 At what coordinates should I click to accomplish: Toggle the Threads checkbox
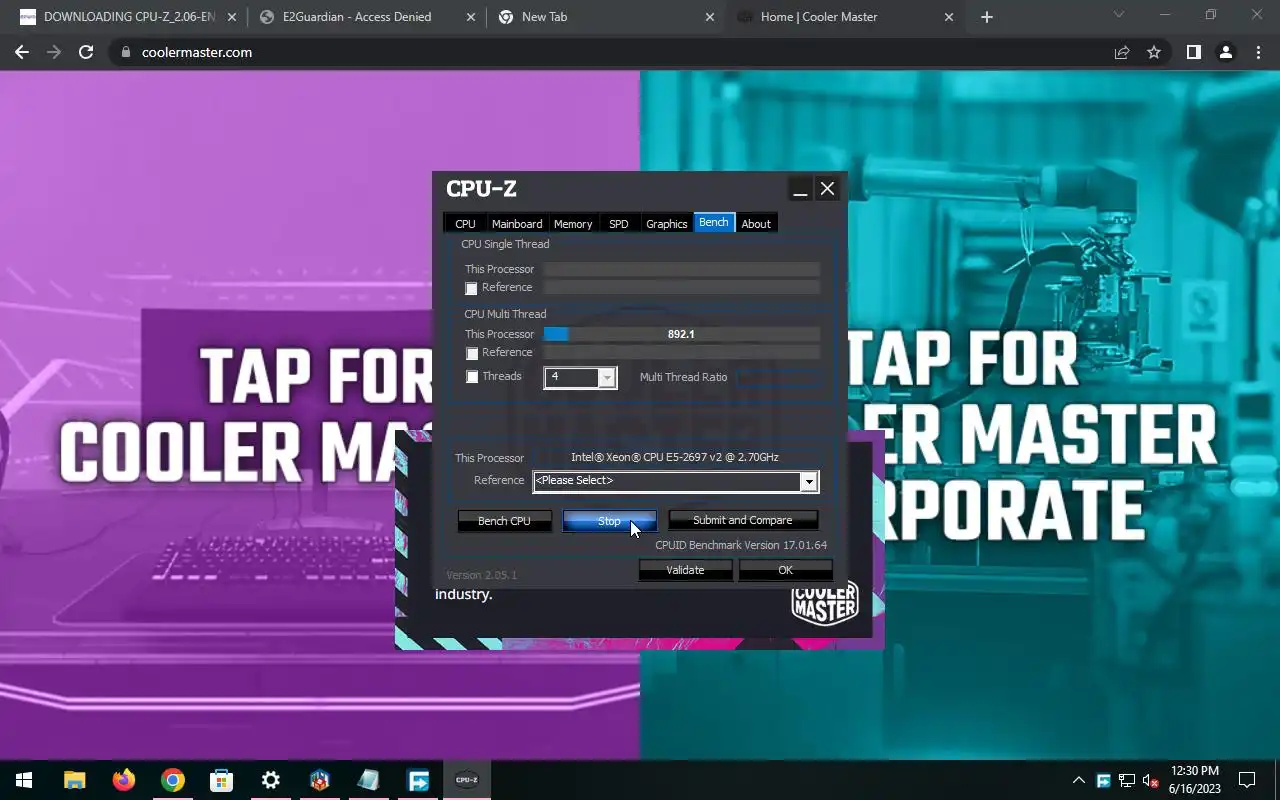[x=472, y=377]
